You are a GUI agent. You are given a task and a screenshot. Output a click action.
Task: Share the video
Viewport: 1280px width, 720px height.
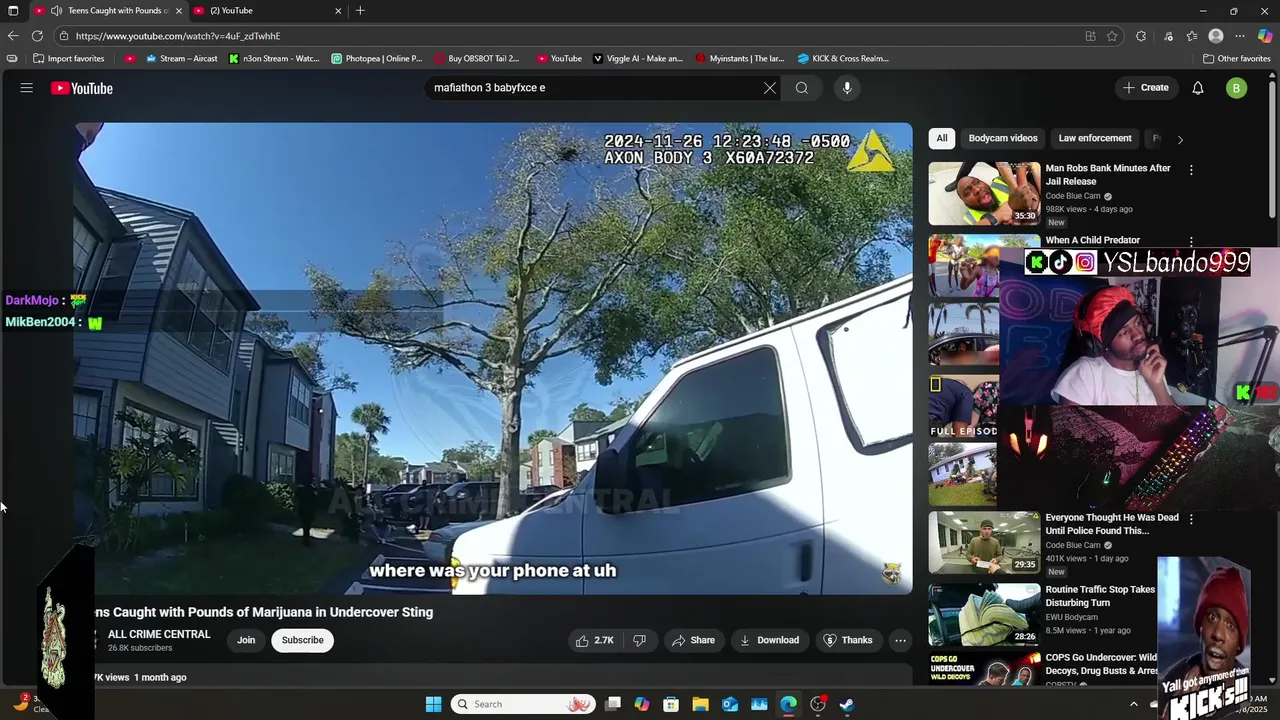(x=693, y=640)
